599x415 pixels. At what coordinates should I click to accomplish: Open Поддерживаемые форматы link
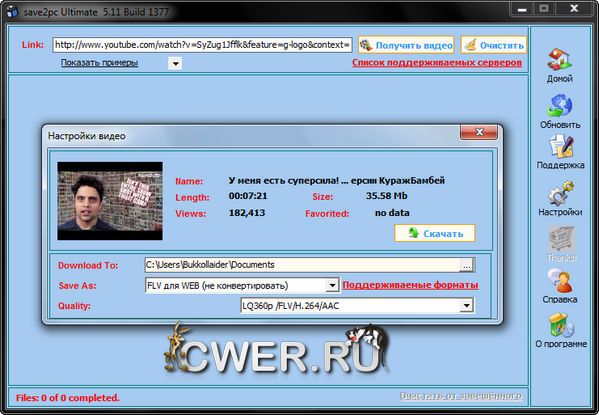(410, 285)
